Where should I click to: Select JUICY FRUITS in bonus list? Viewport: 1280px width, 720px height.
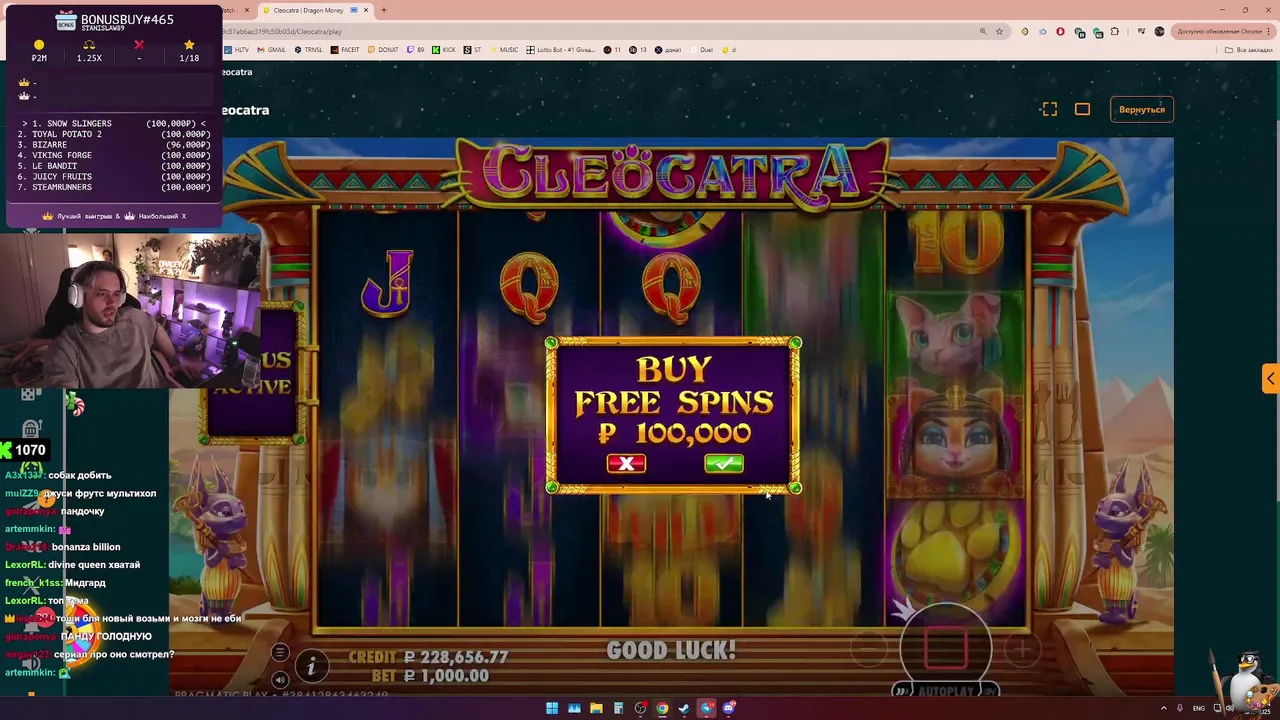pos(115,177)
